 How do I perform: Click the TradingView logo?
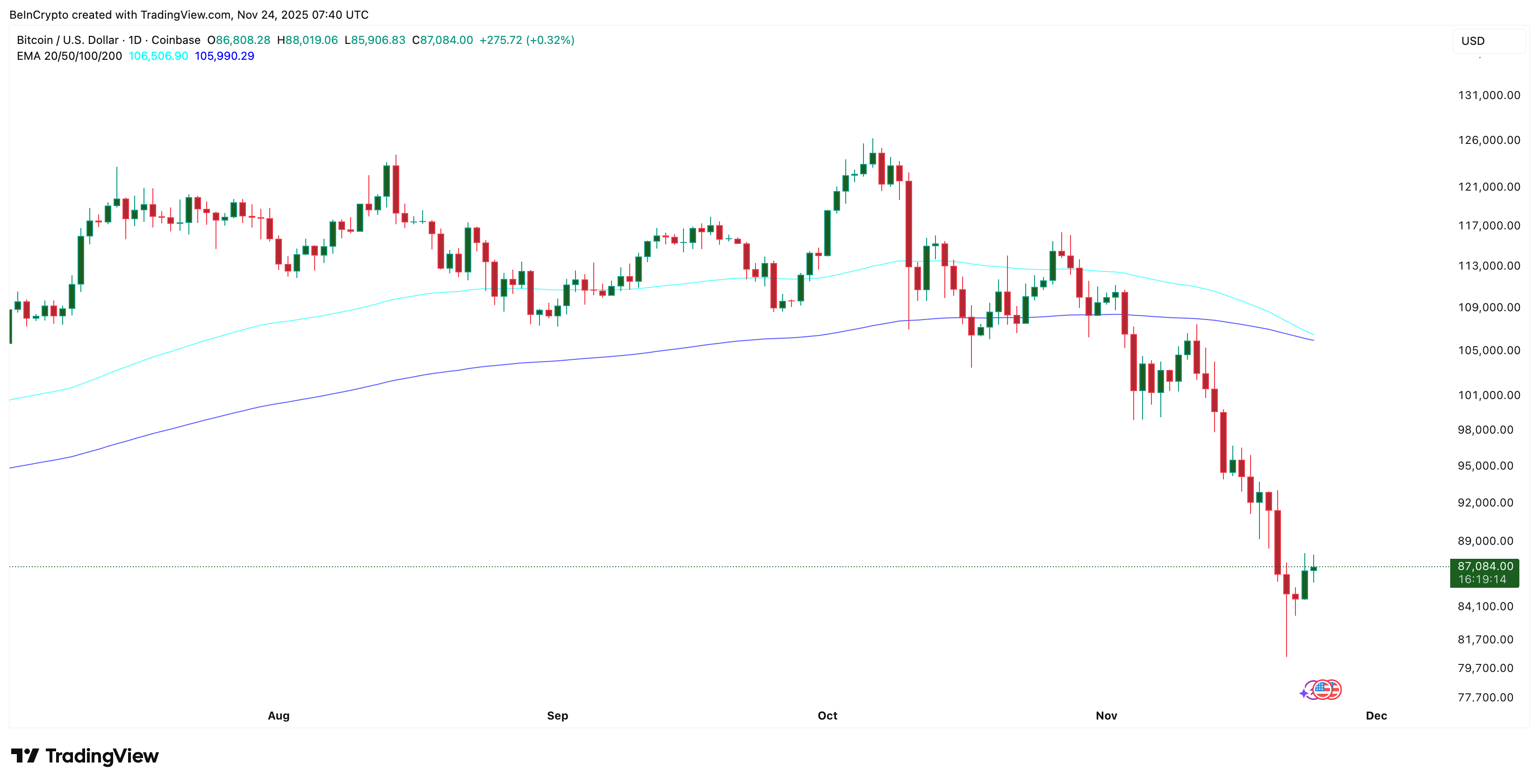(85, 756)
